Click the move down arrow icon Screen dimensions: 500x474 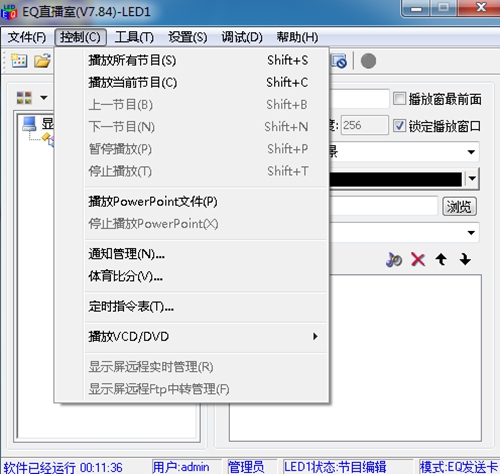pyautogui.click(x=465, y=259)
